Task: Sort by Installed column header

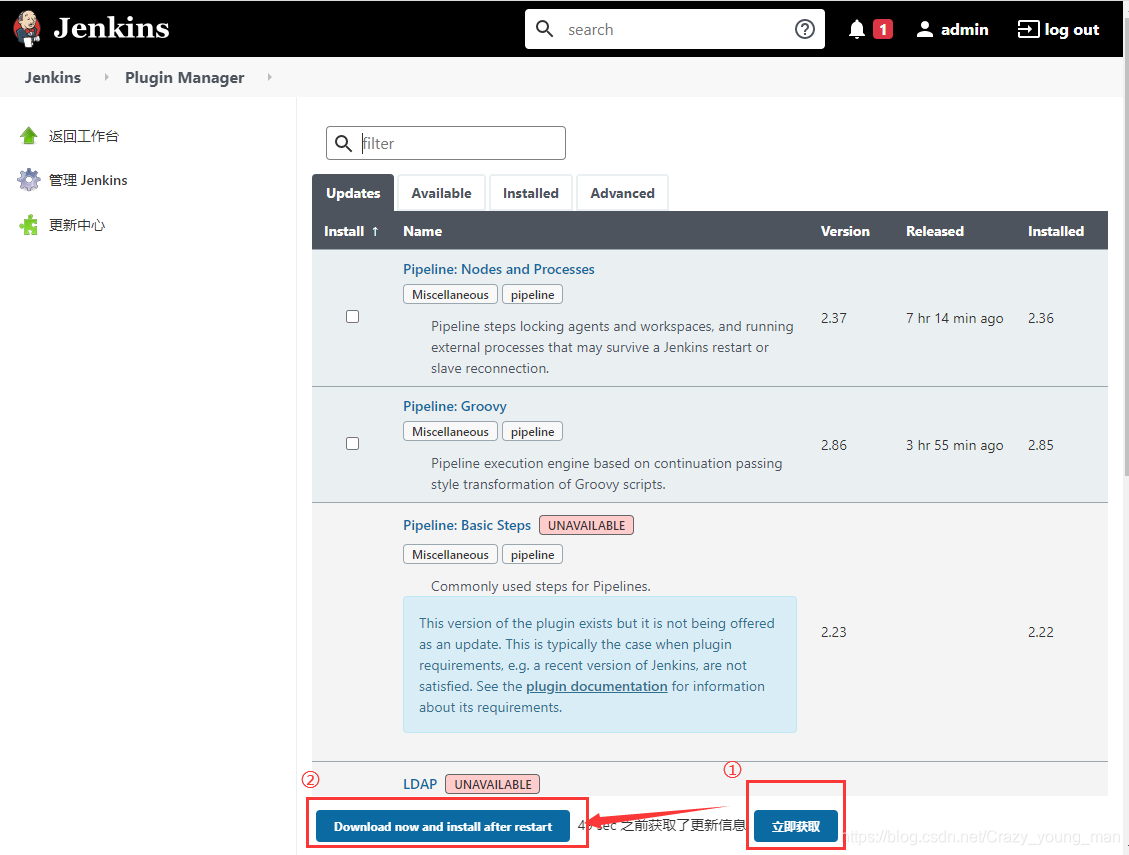Action: [x=1056, y=231]
